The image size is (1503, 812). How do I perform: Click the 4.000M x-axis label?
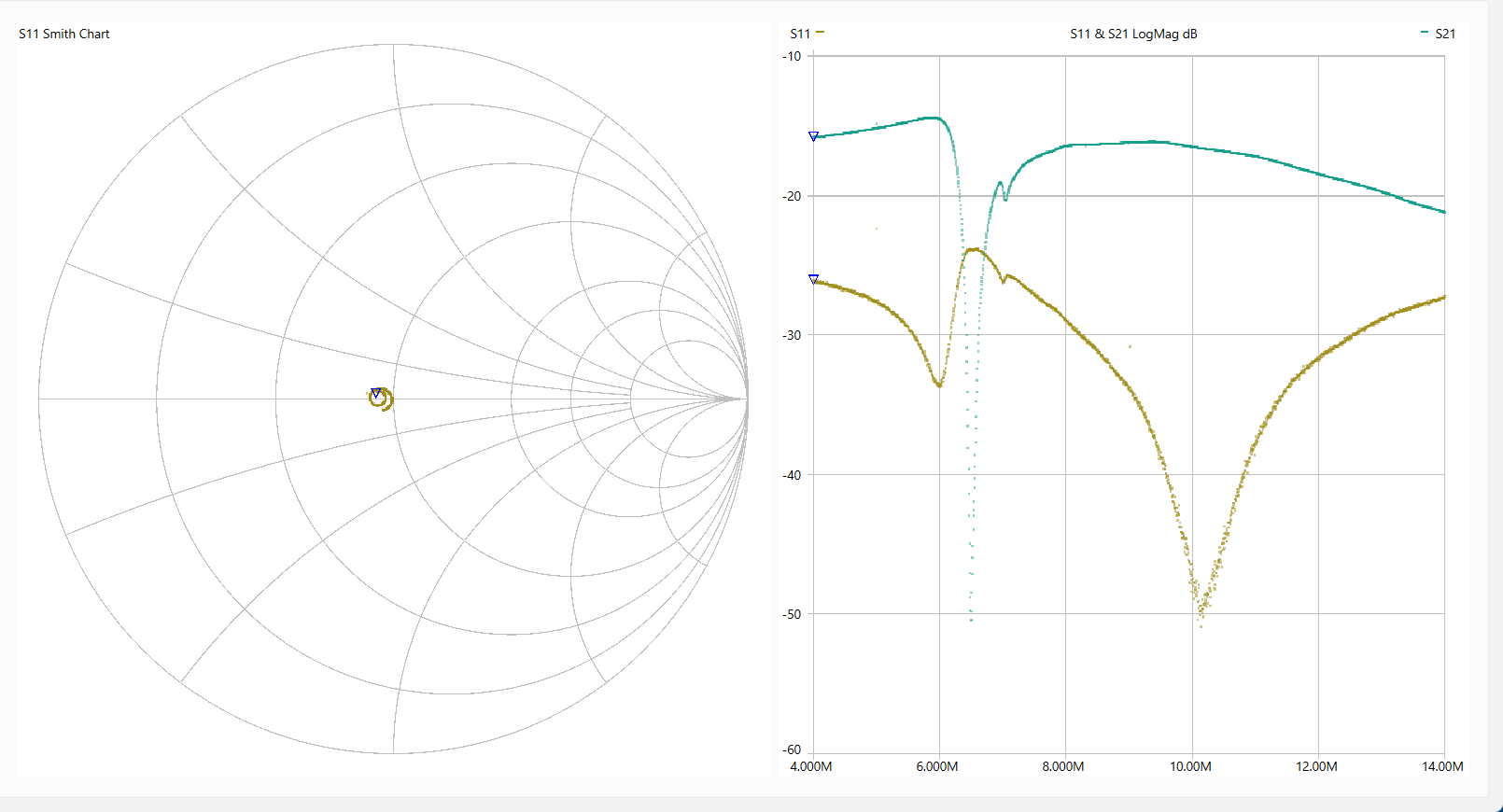[x=811, y=766]
